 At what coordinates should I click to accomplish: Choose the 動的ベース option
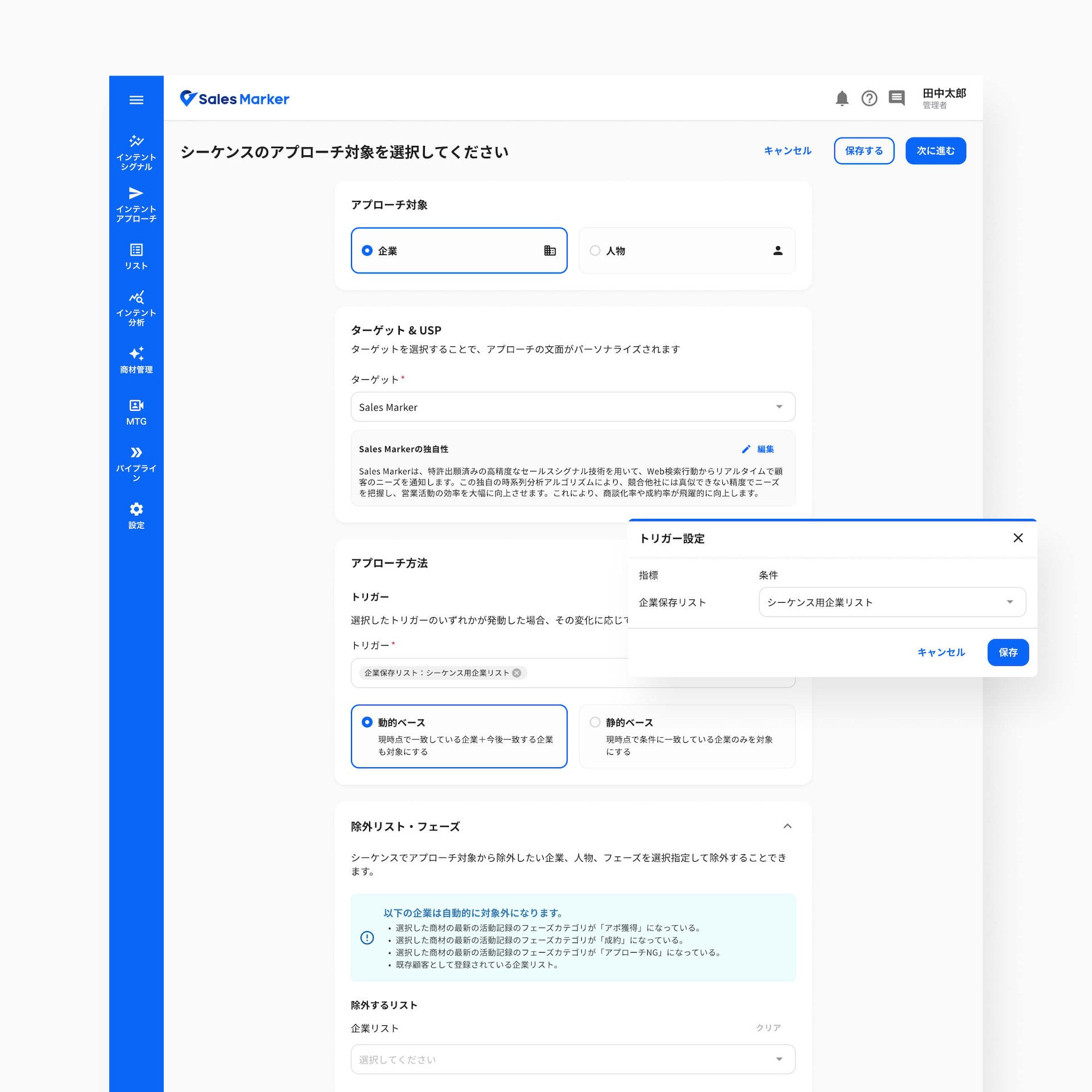(x=459, y=736)
